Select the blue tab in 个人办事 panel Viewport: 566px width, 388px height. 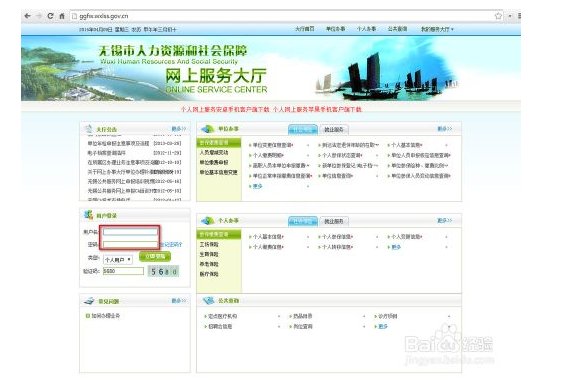(303, 221)
